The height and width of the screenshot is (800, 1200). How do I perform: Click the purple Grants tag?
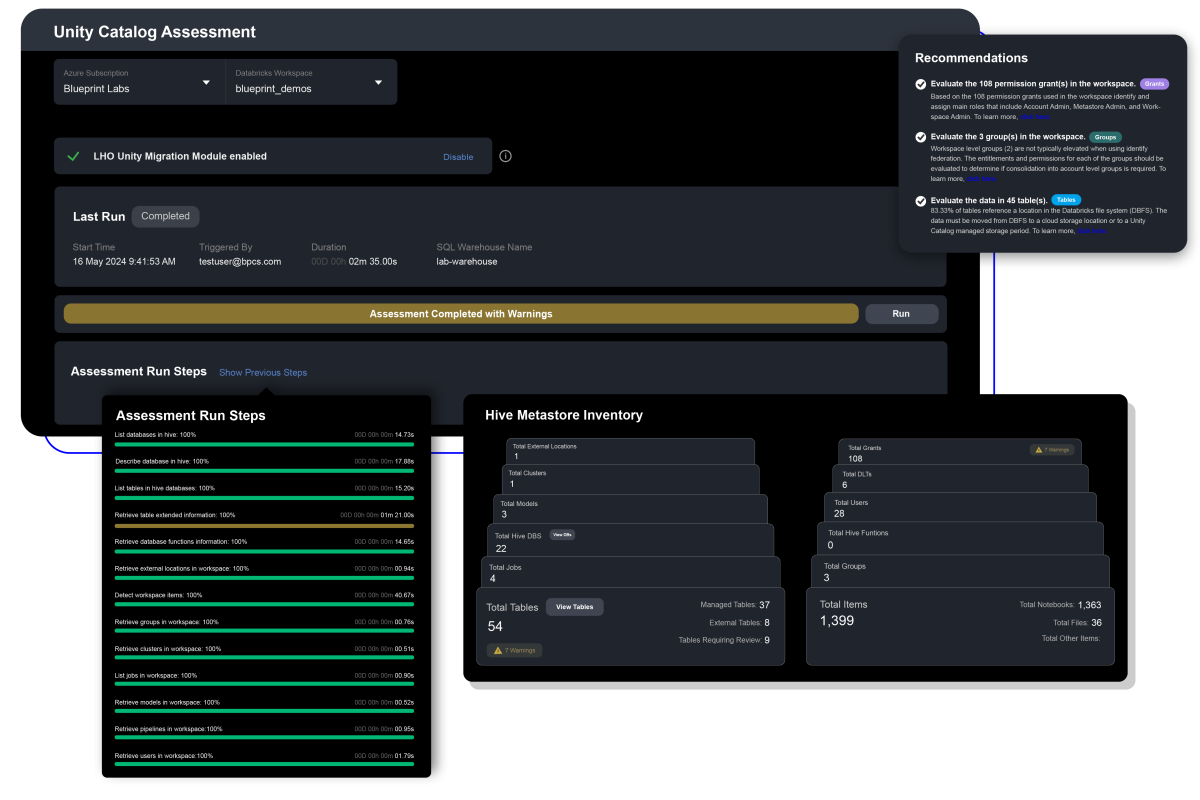click(1154, 84)
